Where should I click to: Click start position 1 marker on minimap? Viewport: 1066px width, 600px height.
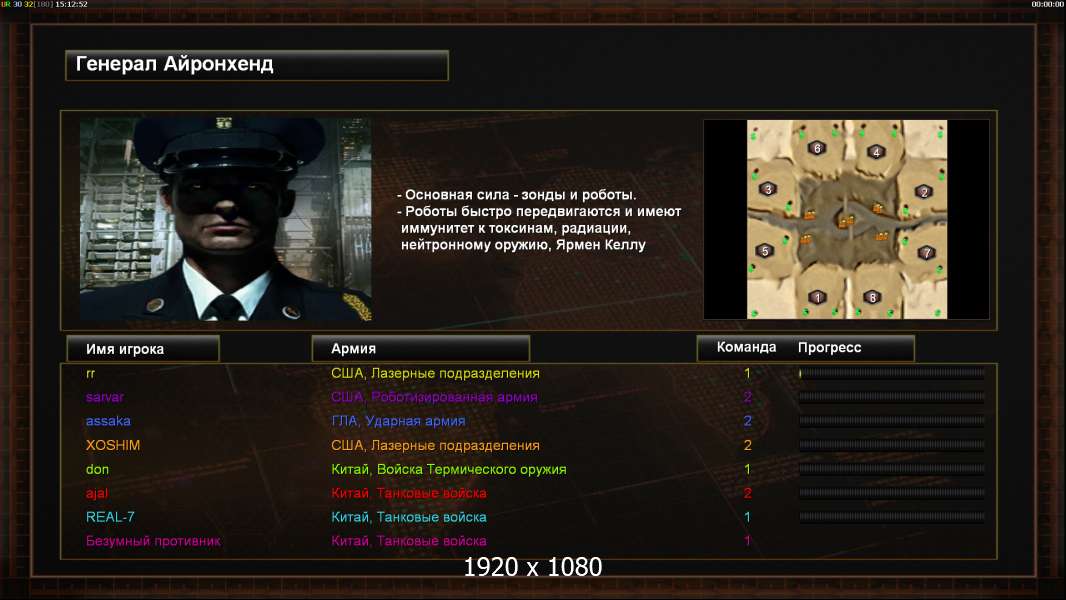pos(818,297)
